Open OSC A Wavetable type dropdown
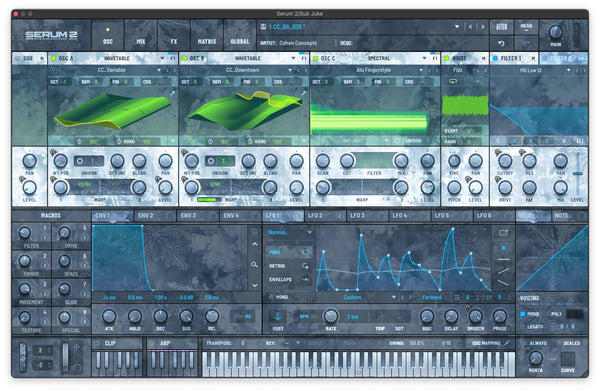 point(162,58)
